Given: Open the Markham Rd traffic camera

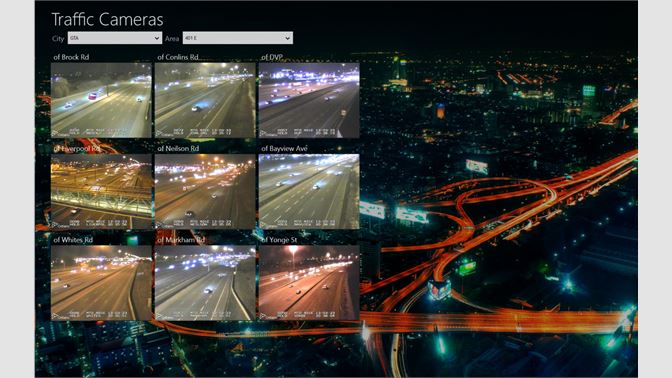Looking at the screenshot, I should pyautogui.click(x=205, y=283).
